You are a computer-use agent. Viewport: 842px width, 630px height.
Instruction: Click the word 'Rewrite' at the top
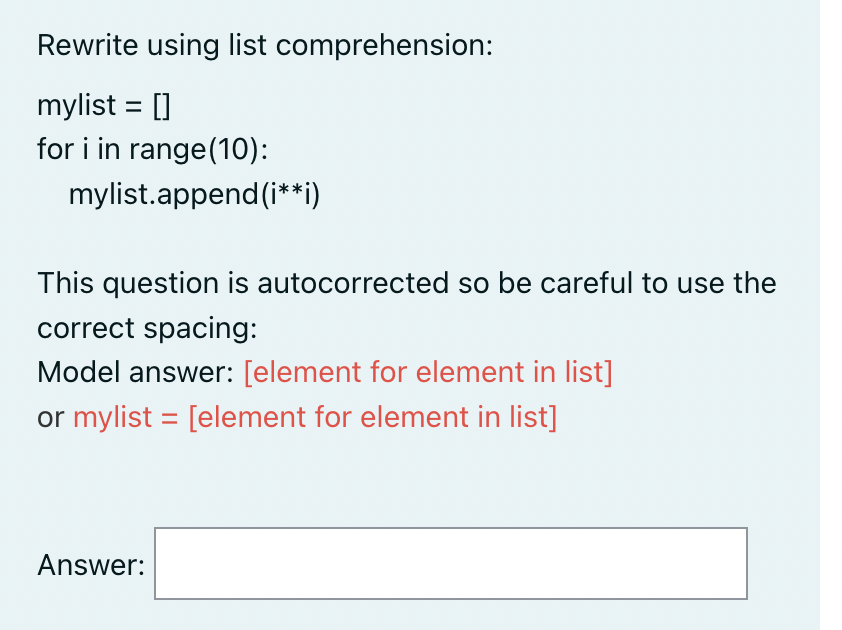88,45
